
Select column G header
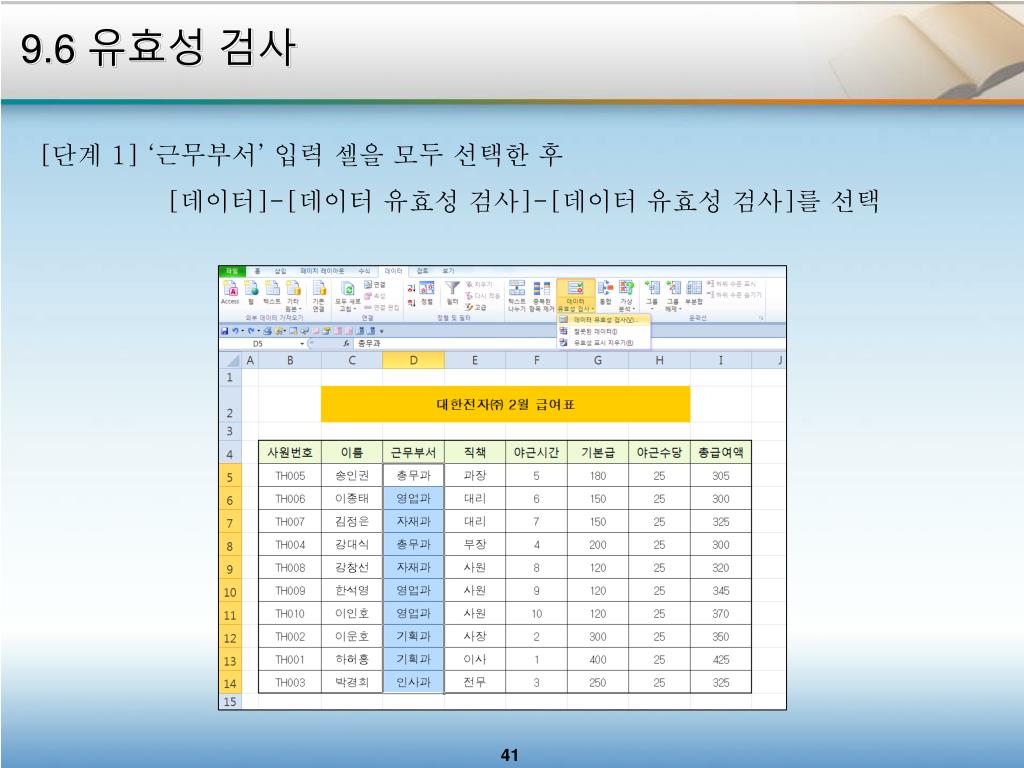(598, 360)
